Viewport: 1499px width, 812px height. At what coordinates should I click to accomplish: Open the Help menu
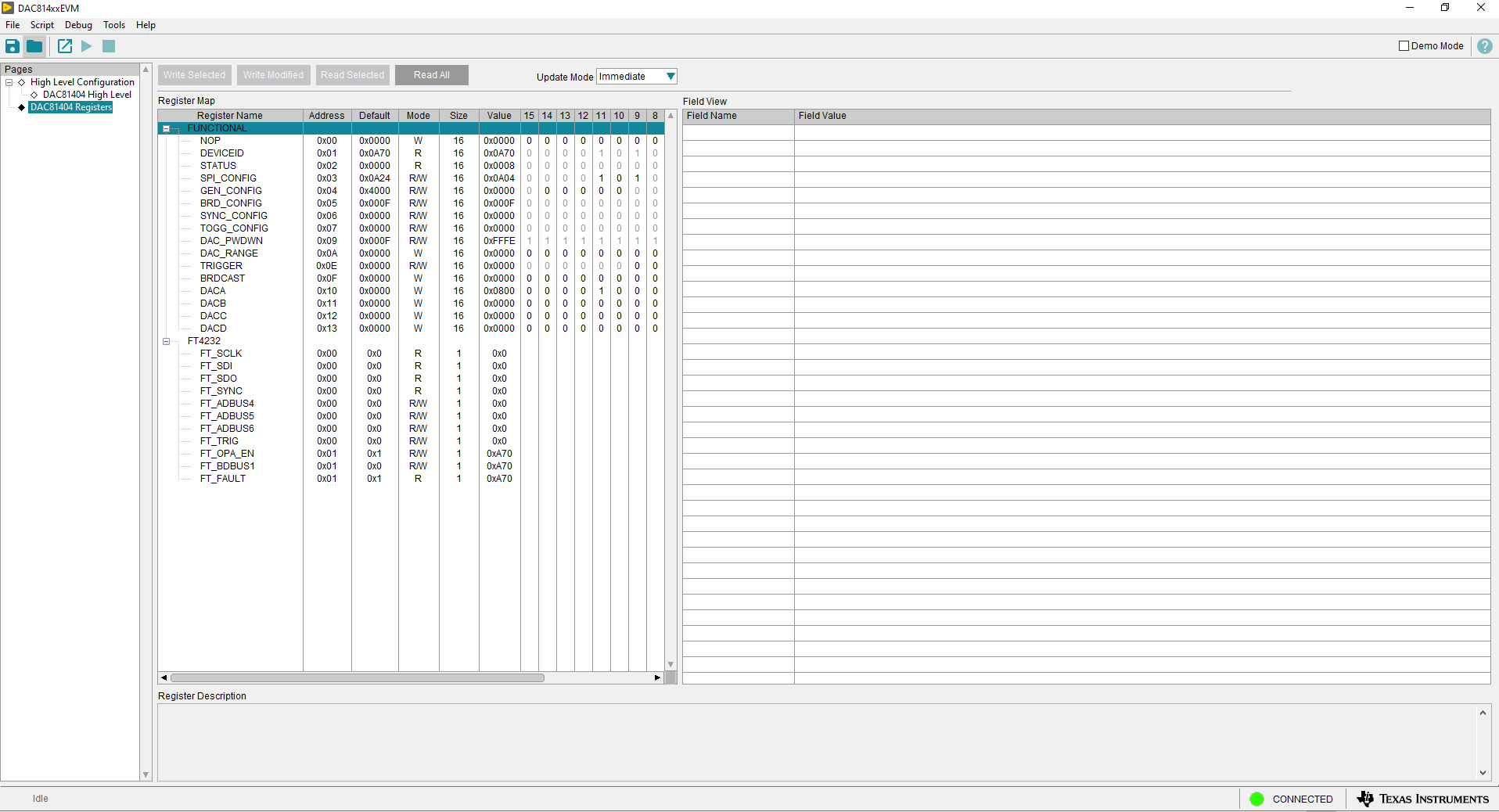click(x=146, y=25)
